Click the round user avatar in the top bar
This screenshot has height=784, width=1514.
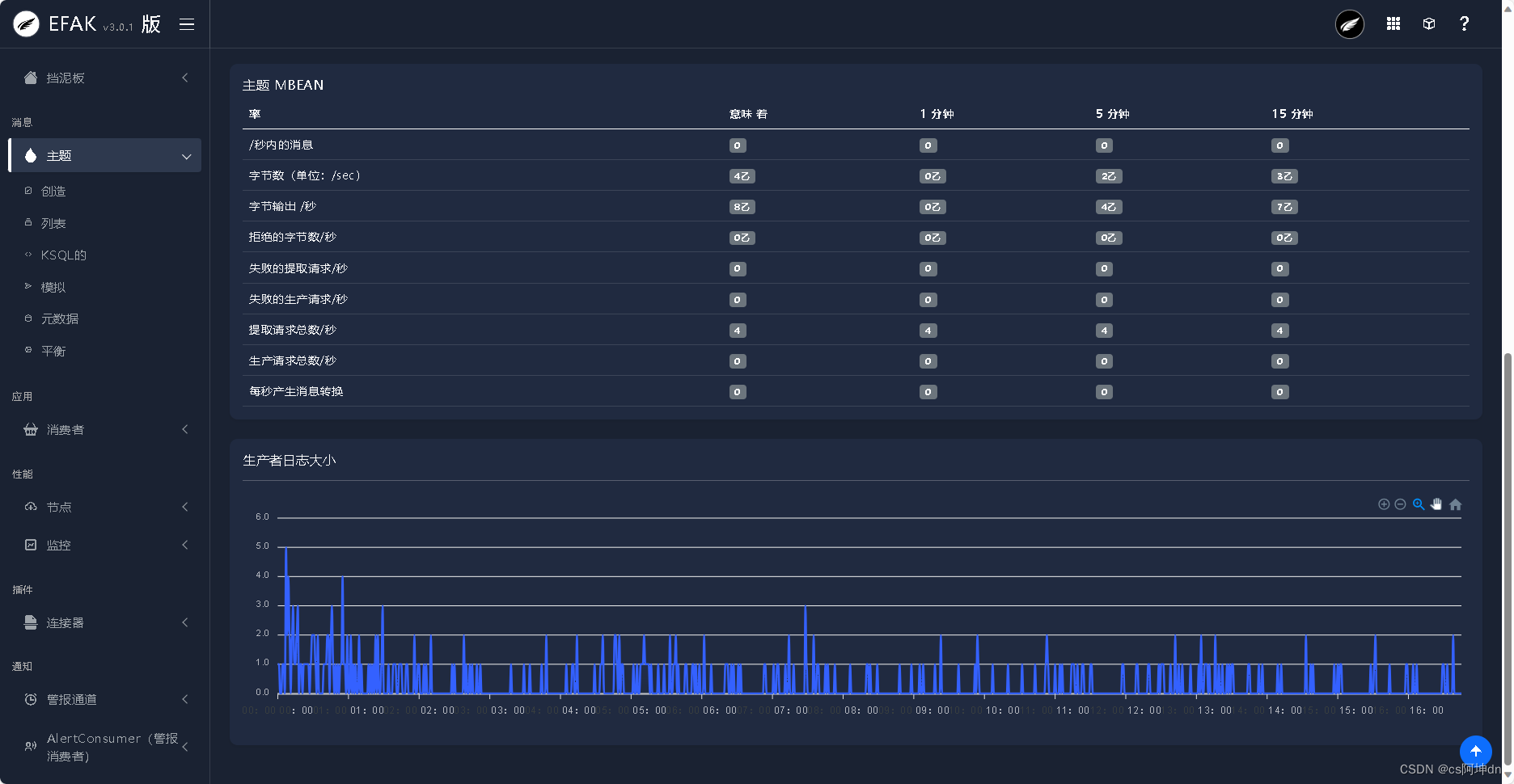click(1349, 24)
